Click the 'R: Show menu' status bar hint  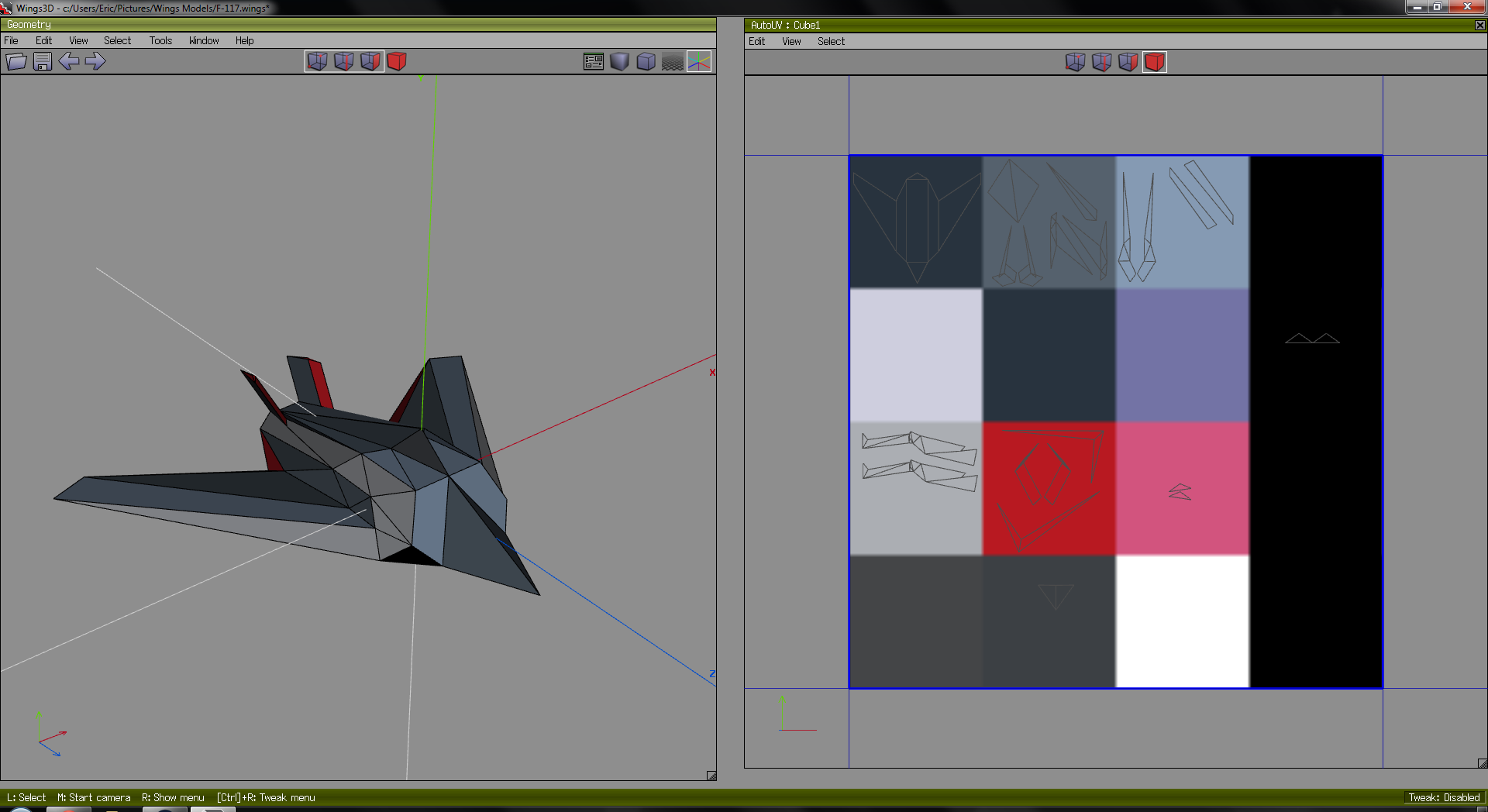pyautogui.click(x=173, y=797)
